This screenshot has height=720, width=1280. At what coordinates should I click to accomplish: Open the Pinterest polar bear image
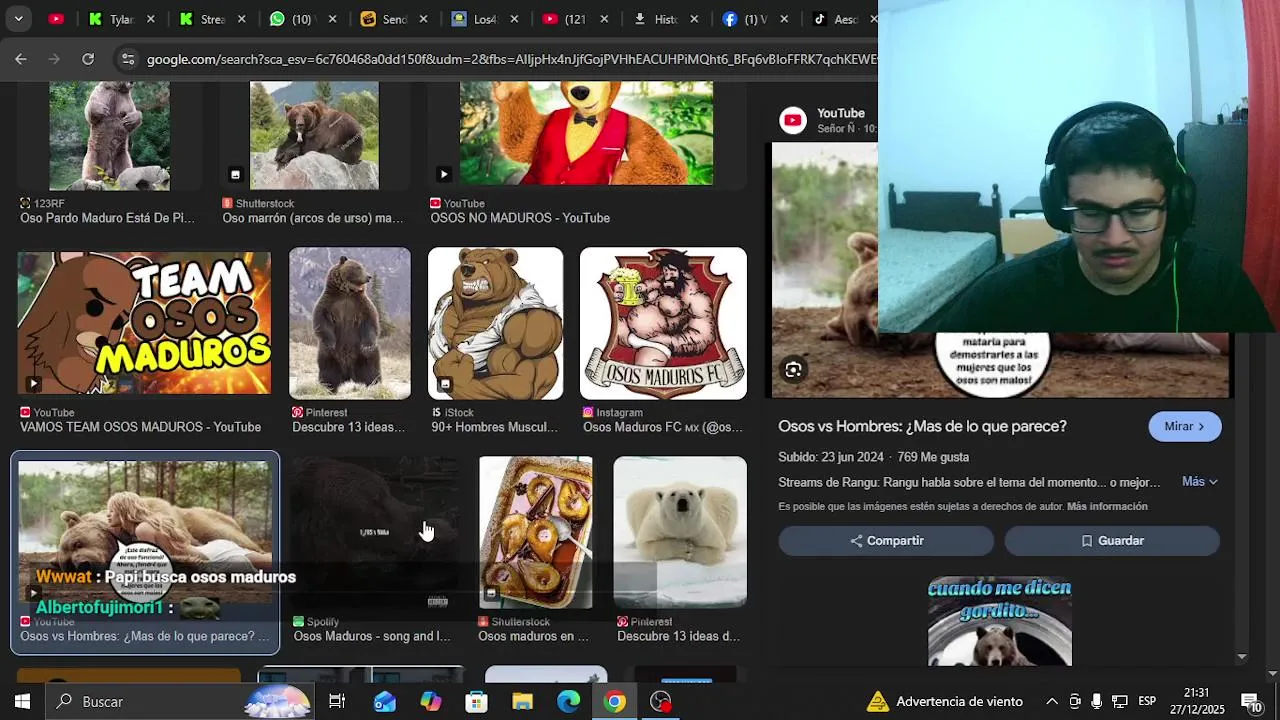click(x=680, y=532)
